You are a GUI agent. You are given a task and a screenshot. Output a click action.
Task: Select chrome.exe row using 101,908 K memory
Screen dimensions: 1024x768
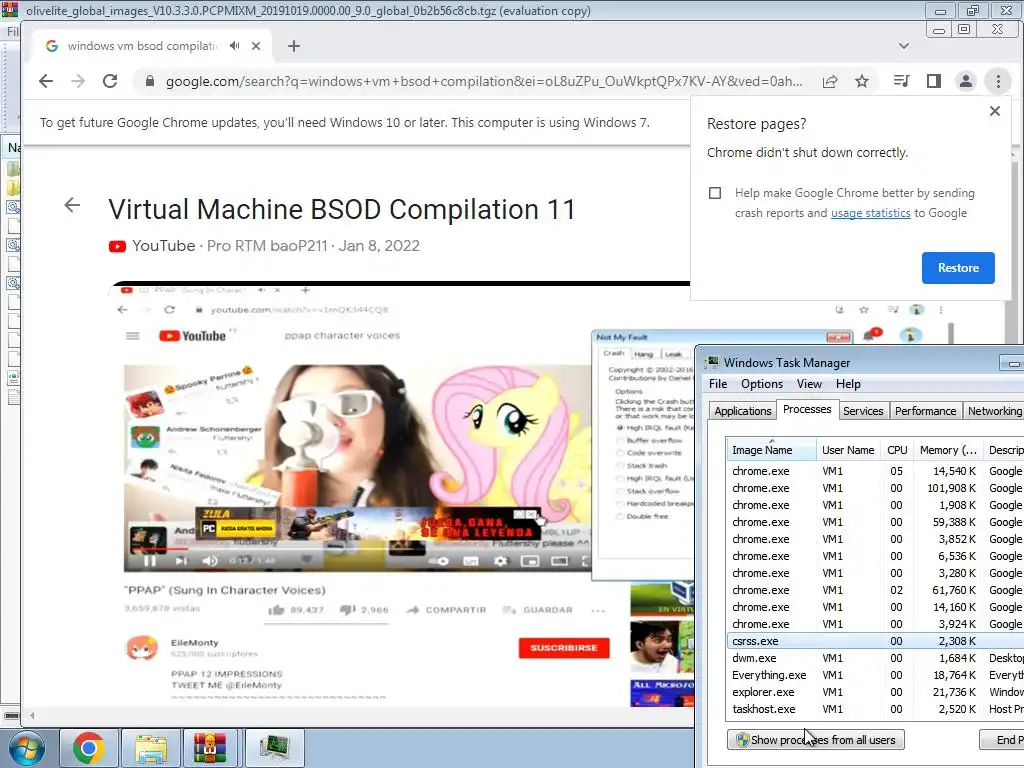coord(875,488)
